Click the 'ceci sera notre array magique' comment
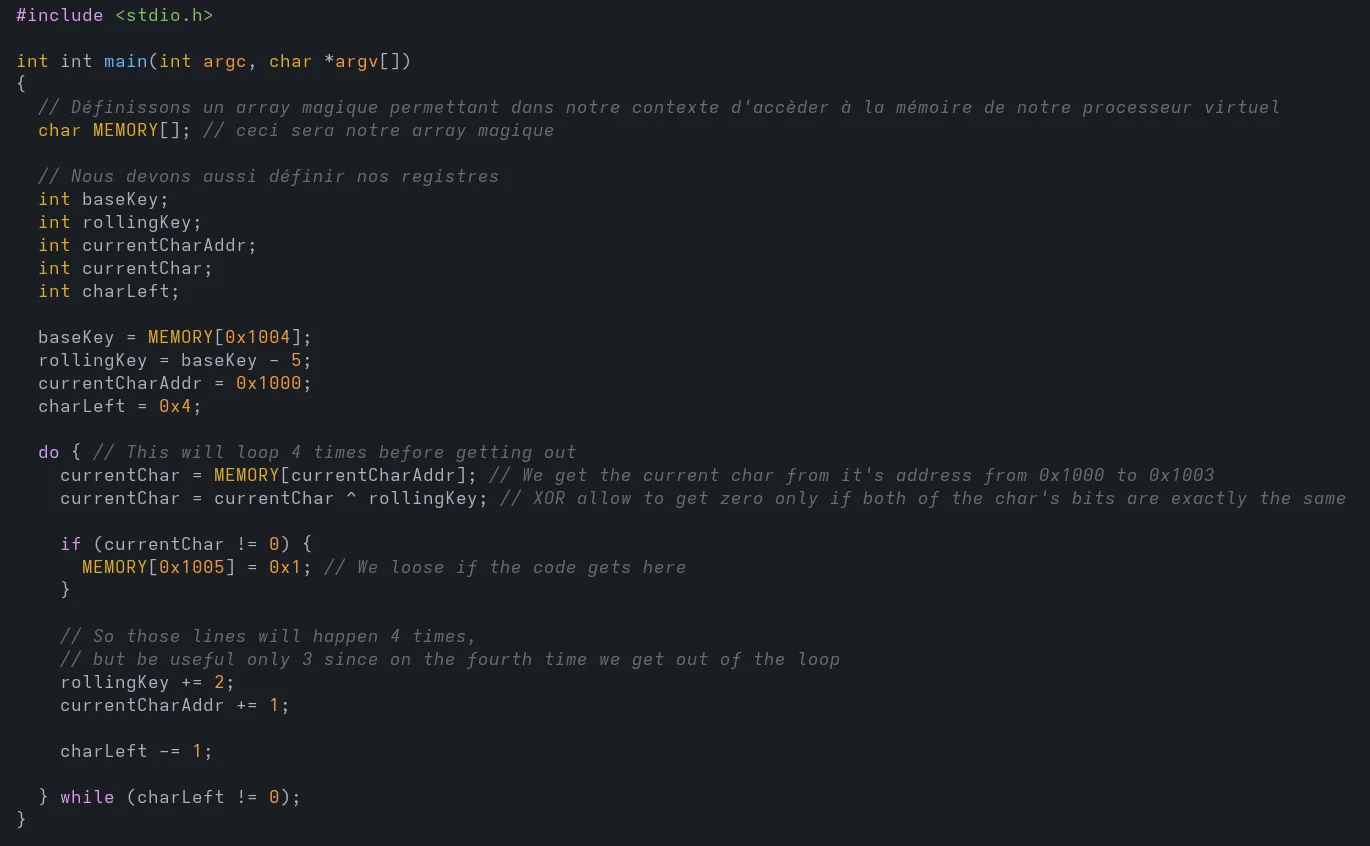Image resolution: width=1370 pixels, height=846 pixels. [x=394, y=130]
